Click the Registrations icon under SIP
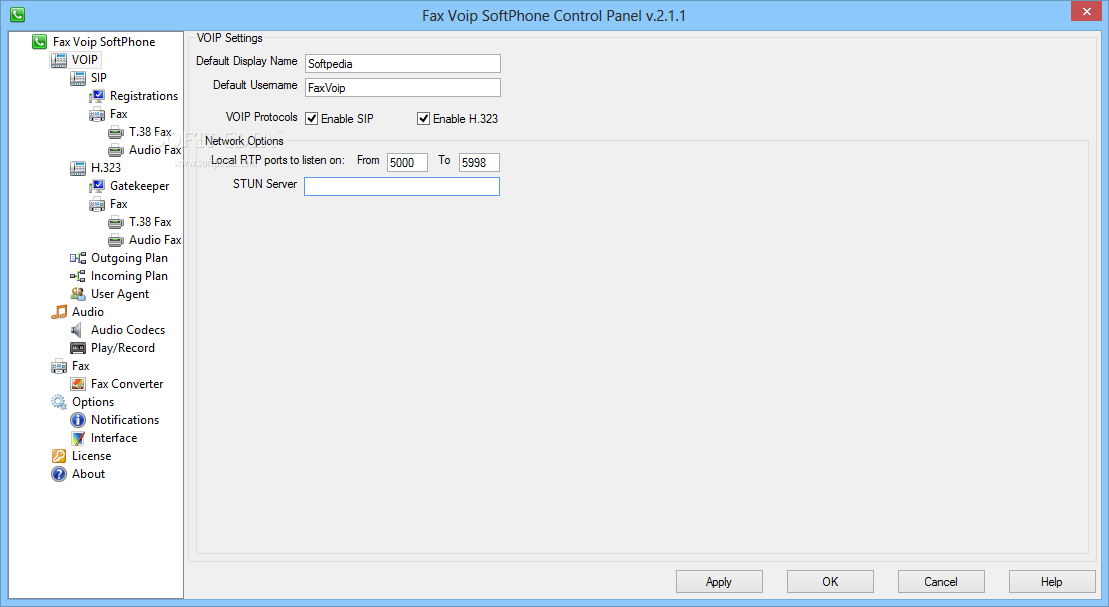The image size is (1109, 607). click(x=97, y=96)
